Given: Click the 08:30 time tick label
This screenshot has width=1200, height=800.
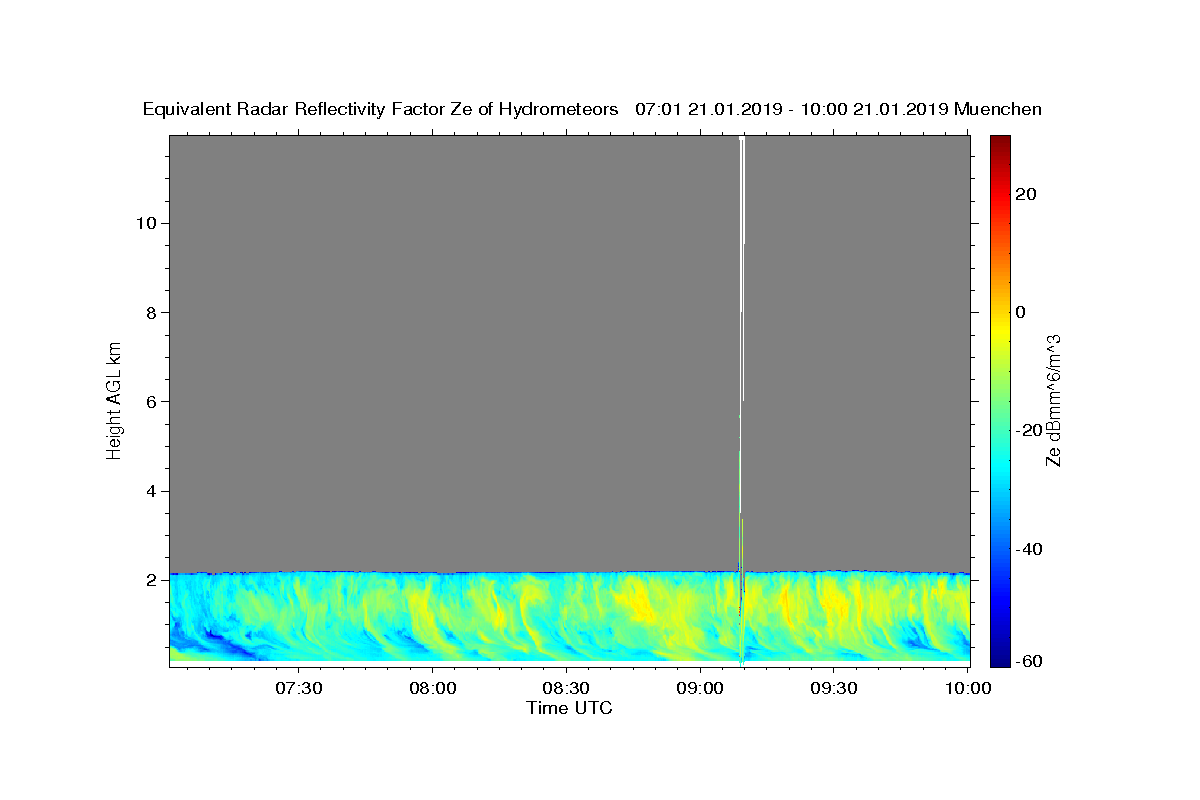Looking at the screenshot, I should pyautogui.click(x=566, y=688).
